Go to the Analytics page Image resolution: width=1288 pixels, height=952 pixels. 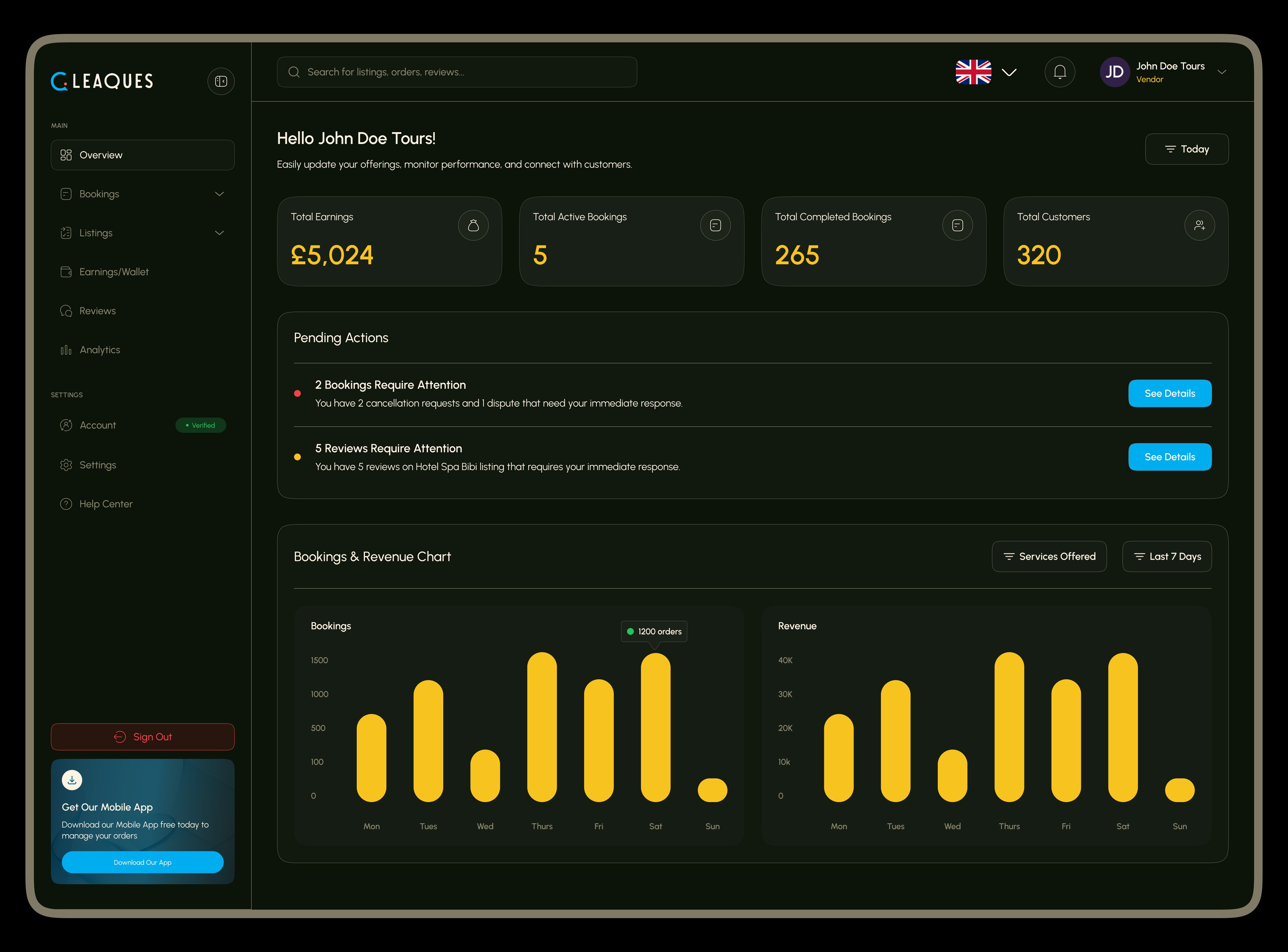[142, 350]
